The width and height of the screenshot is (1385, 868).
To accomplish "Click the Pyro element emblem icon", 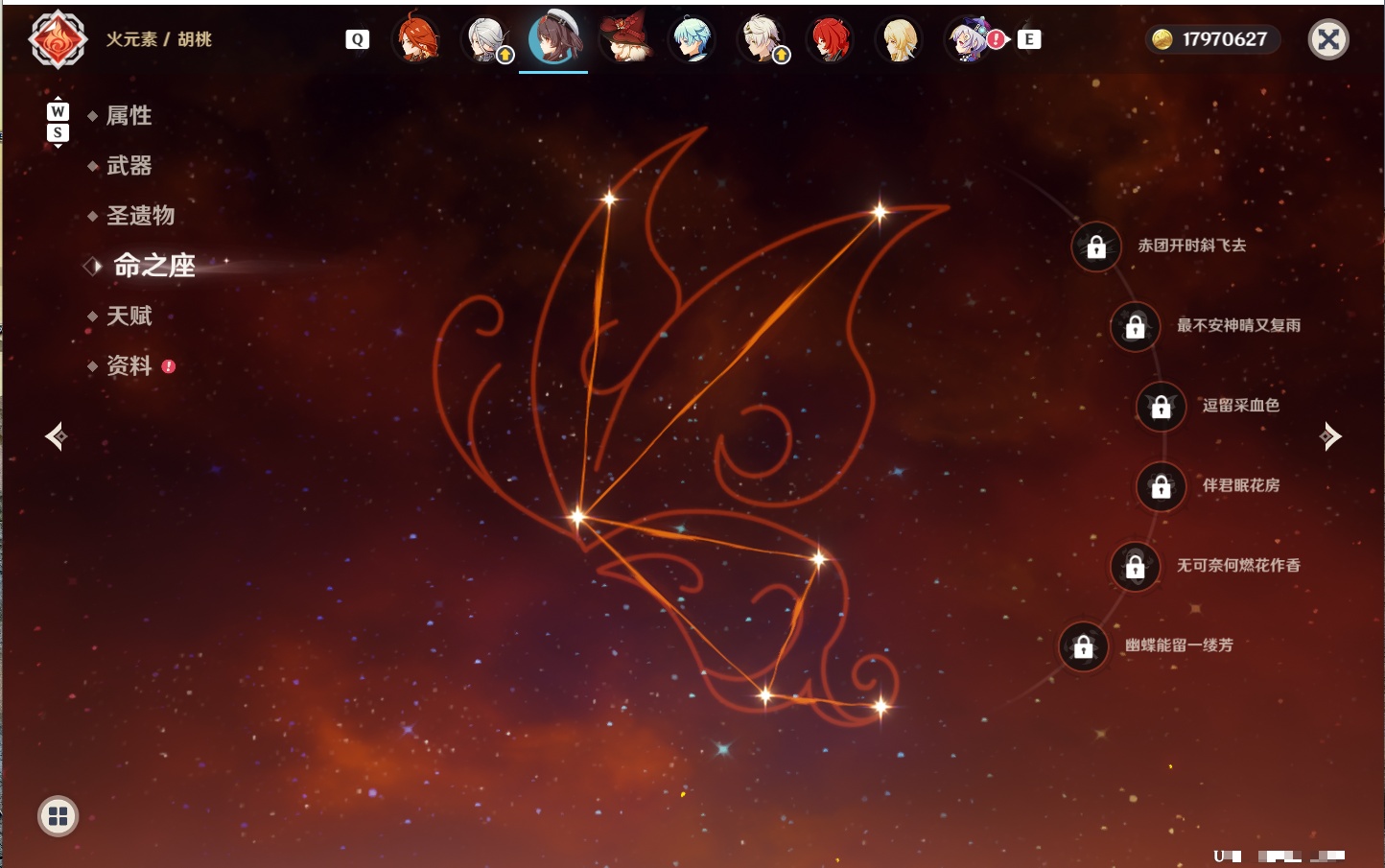I will point(58,39).
